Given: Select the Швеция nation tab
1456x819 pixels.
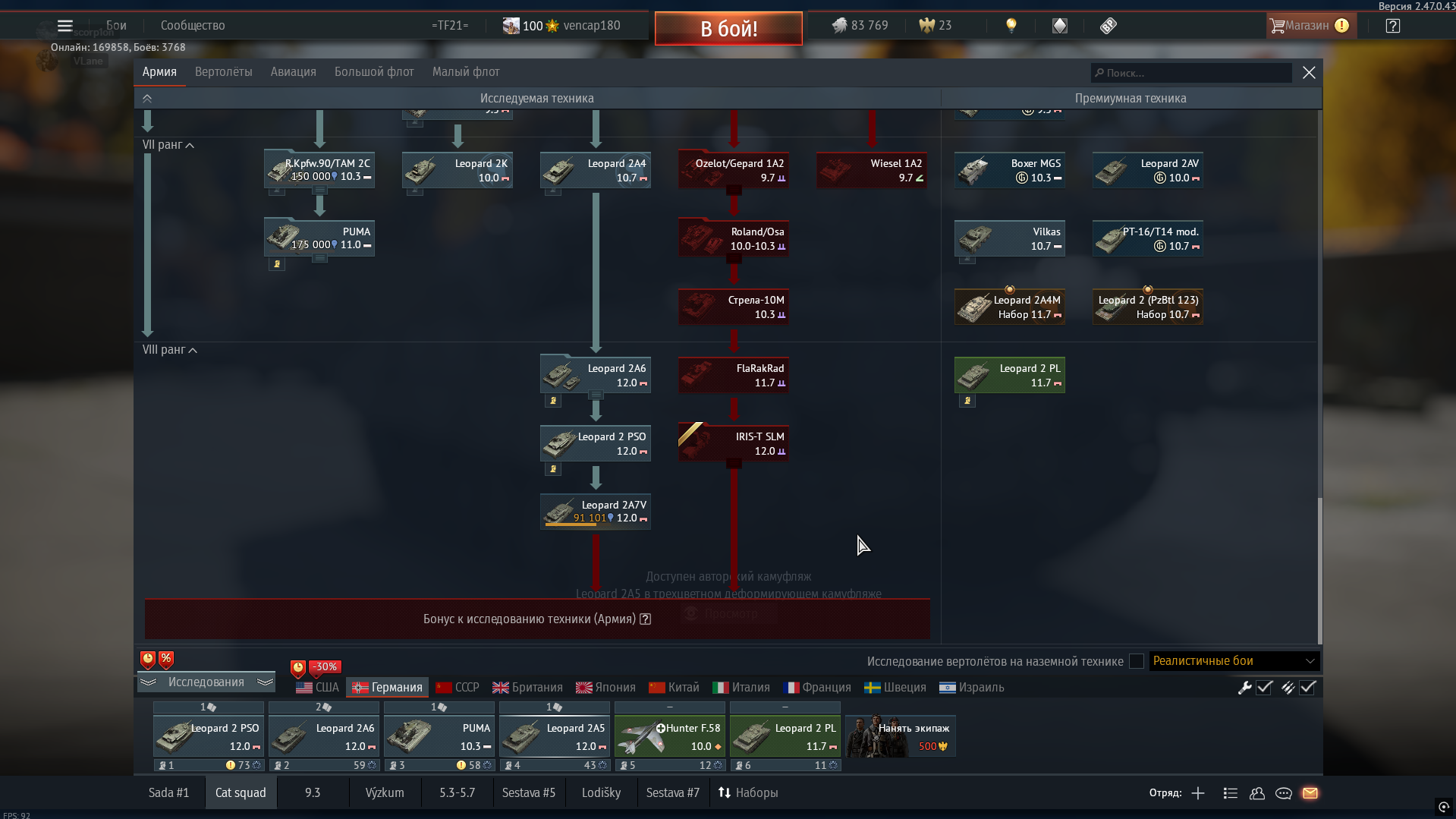Looking at the screenshot, I should point(895,688).
